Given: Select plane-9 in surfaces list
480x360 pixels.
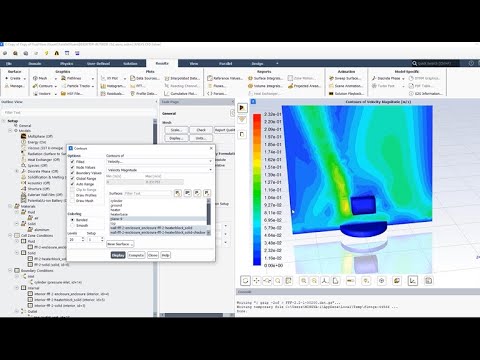Looking at the screenshot, I should click(158, 219).
